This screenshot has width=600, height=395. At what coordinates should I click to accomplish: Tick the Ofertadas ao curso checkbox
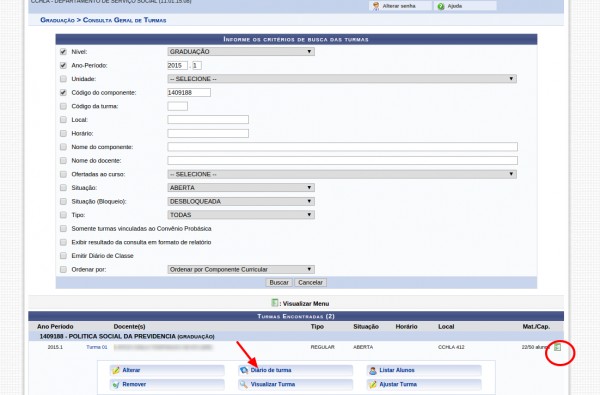point(63,174)
